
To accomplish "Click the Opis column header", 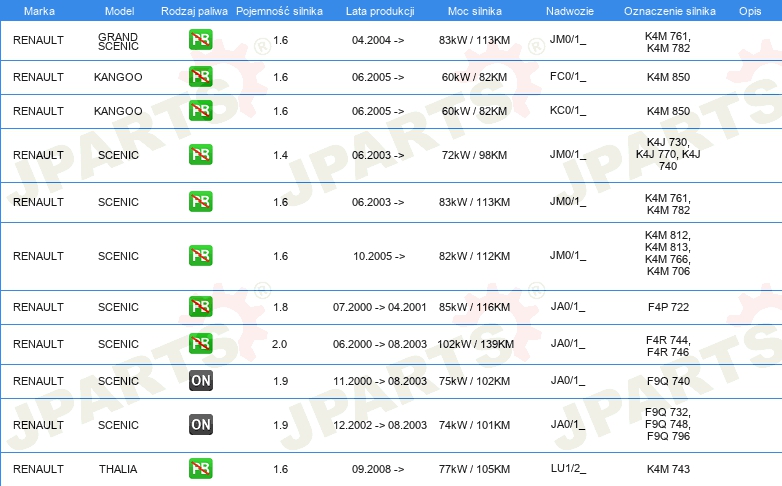I will point(750,11).
